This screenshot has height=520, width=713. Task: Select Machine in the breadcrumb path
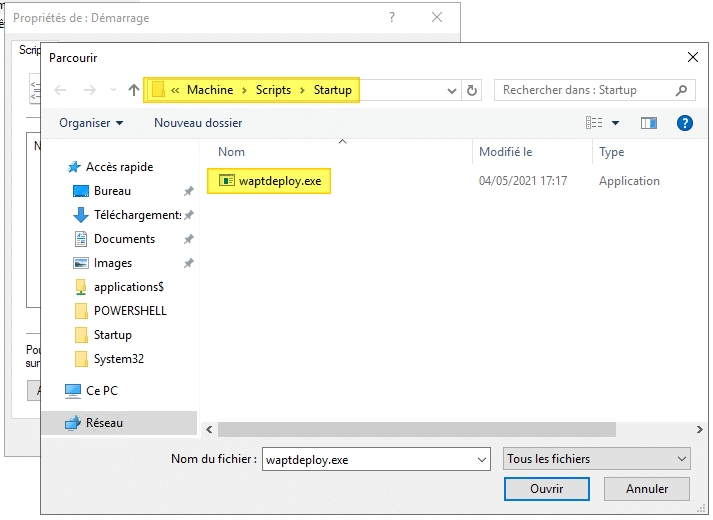[x=210, y=90]
